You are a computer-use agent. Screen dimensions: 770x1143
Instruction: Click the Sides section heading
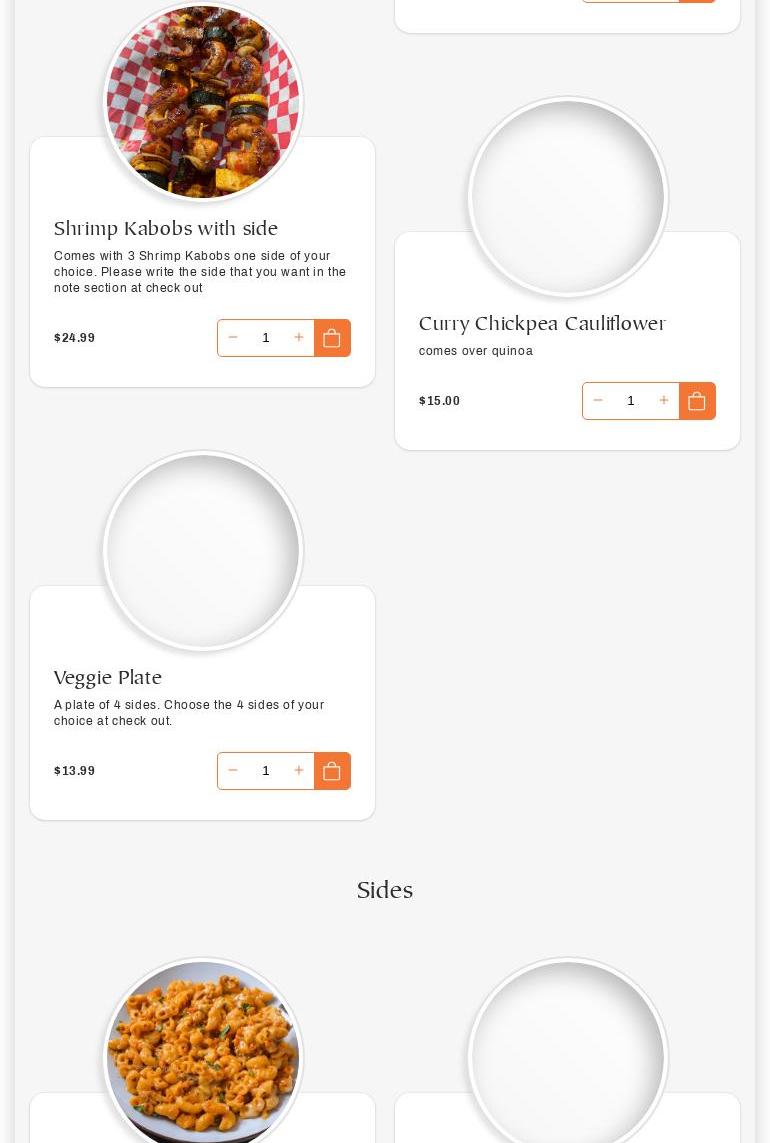[385, 891]
